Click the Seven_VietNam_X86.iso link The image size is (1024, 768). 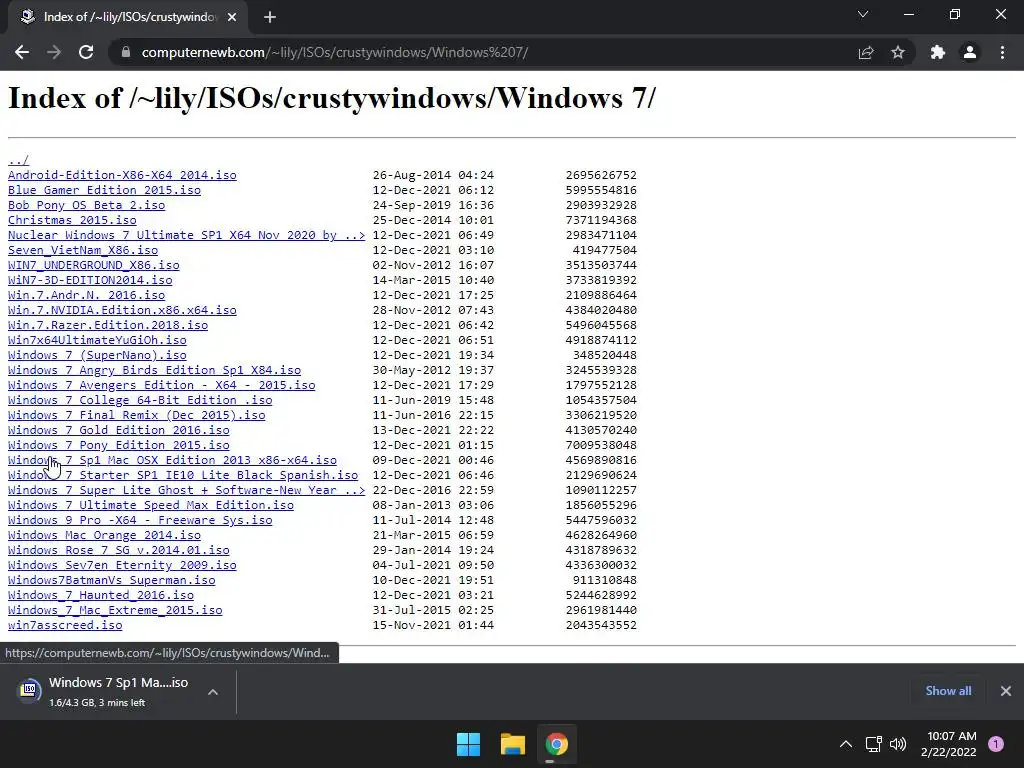[83, 250]
